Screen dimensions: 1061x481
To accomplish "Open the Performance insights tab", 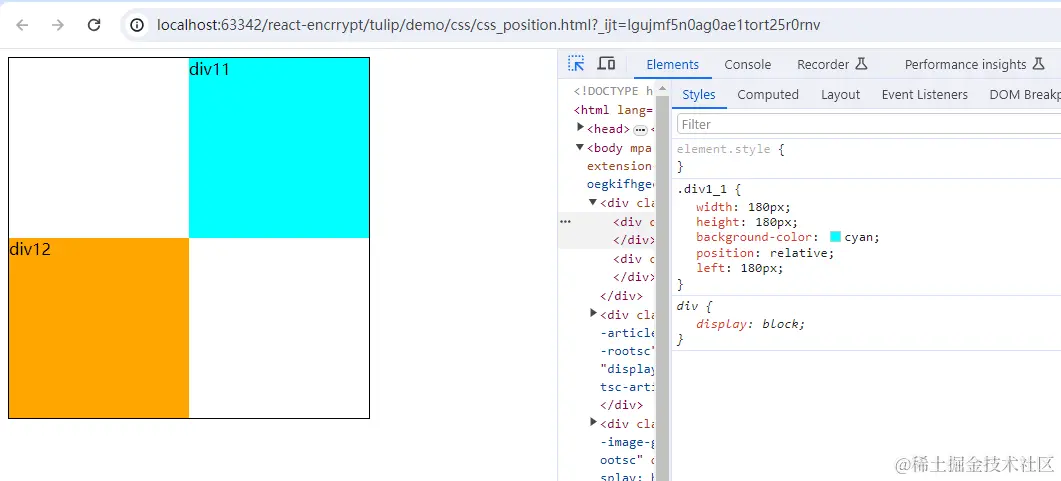I will pyautogui.click(x=966, y=64).
